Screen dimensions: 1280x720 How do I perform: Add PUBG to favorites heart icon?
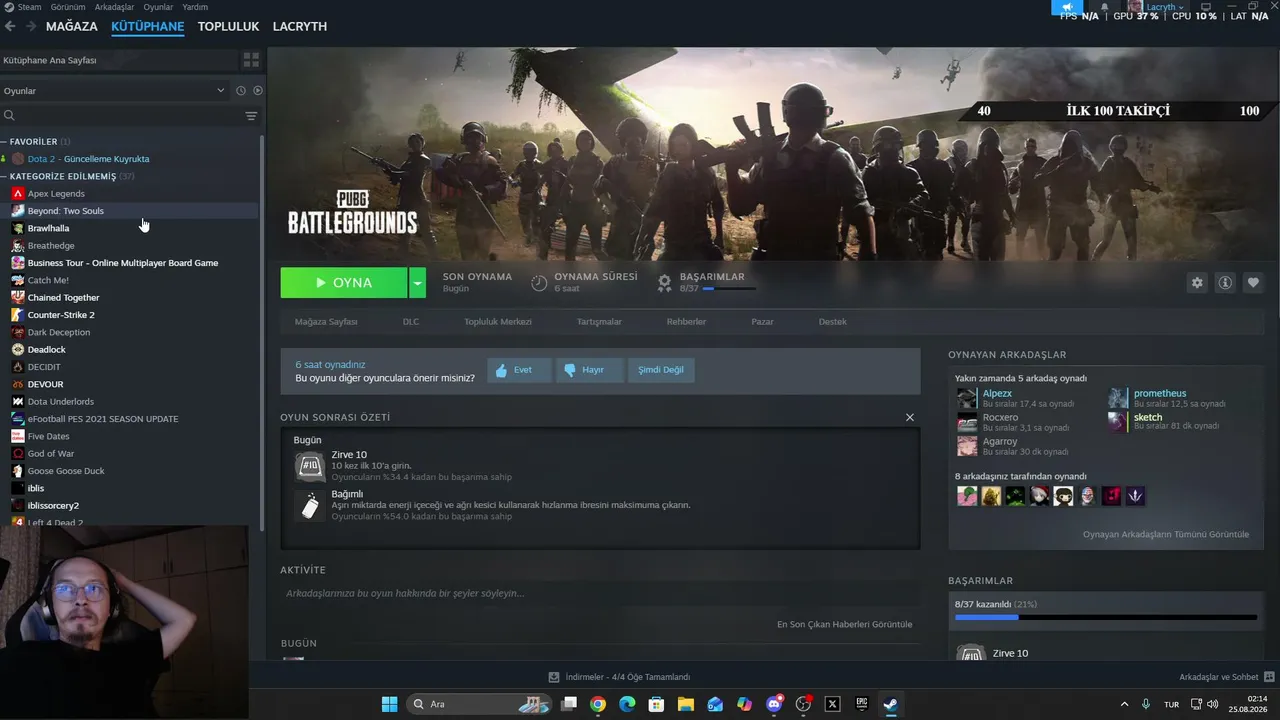click(x=1253, y=283)
